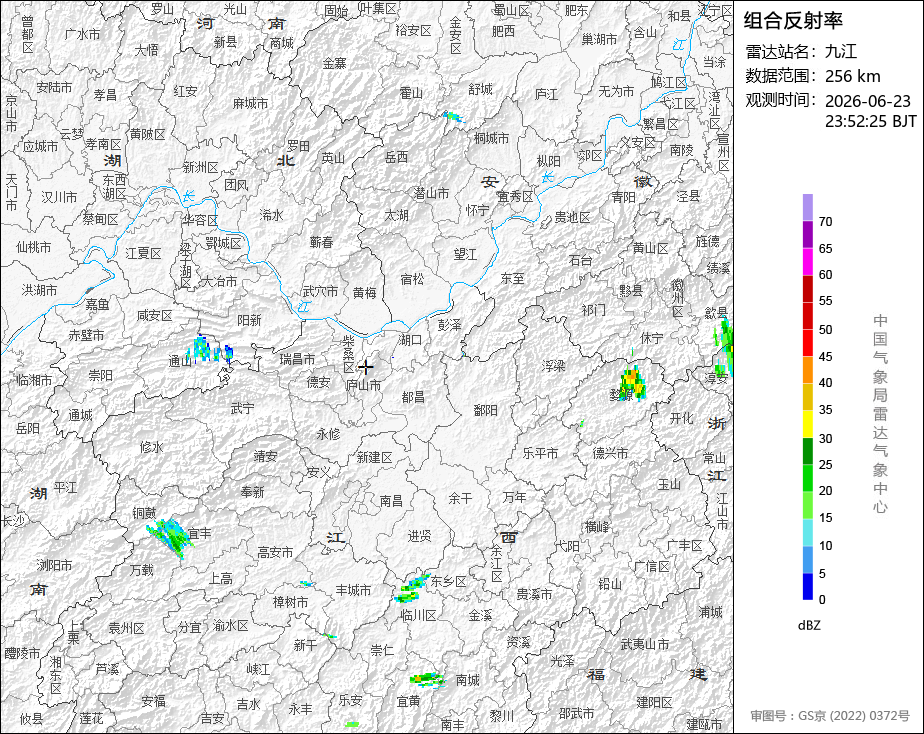
Task: Click the 武穴市 label on the map
Action: 321,291
